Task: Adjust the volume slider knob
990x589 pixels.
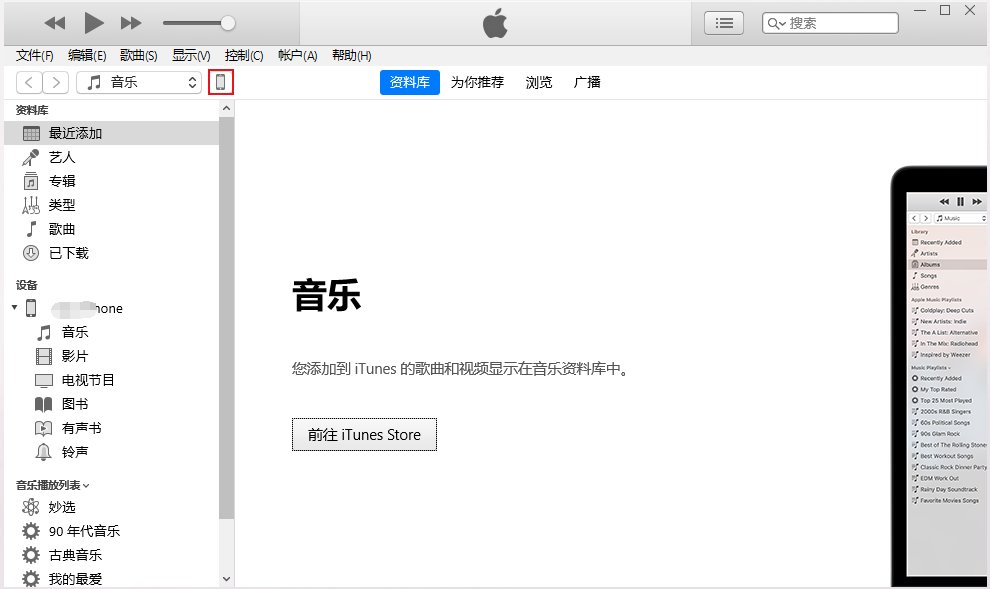Action: (x=228, y=23)
